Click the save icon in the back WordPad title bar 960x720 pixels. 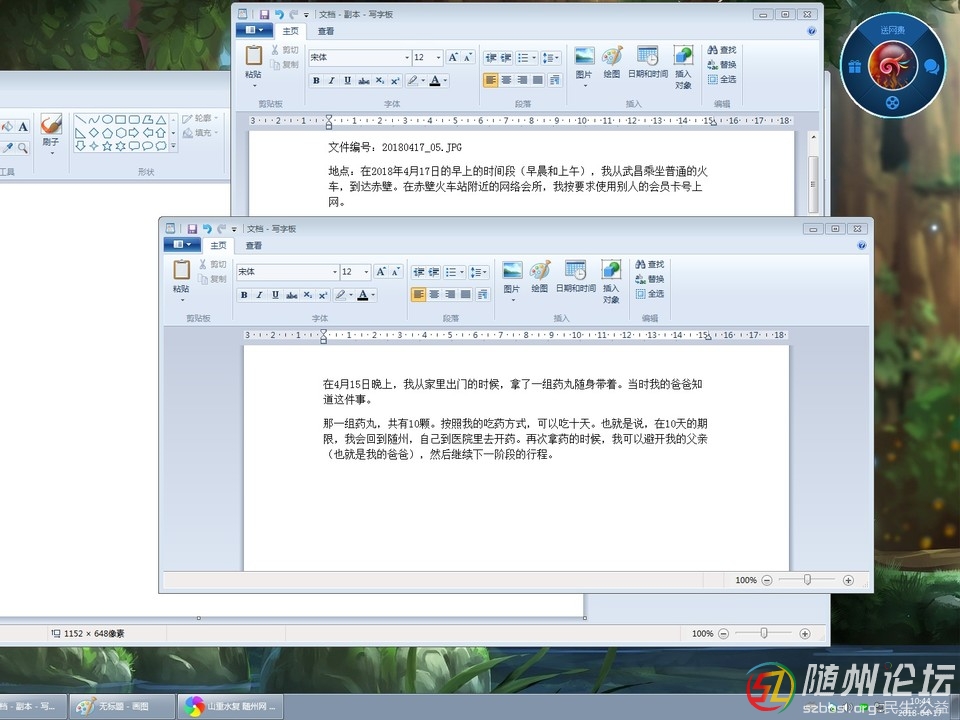[x=264, y=15]
